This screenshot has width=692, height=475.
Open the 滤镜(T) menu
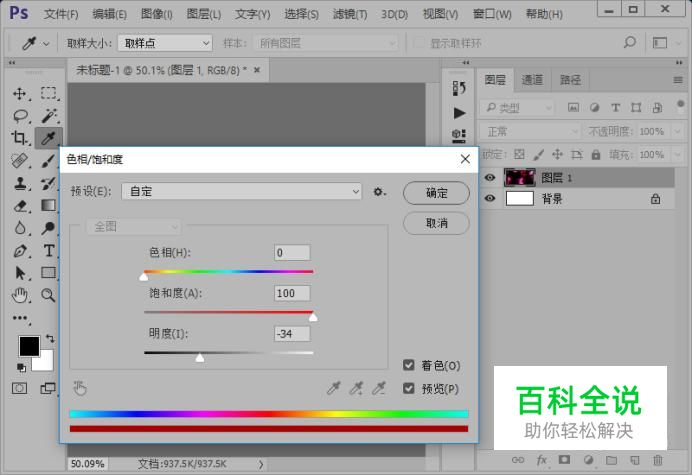[350, 14]
